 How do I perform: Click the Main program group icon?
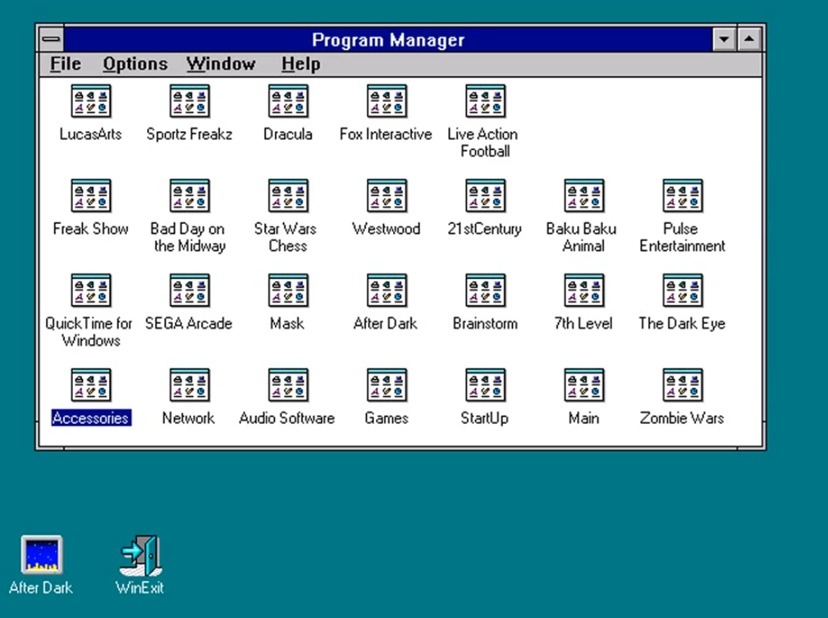(x=584, y=385)
